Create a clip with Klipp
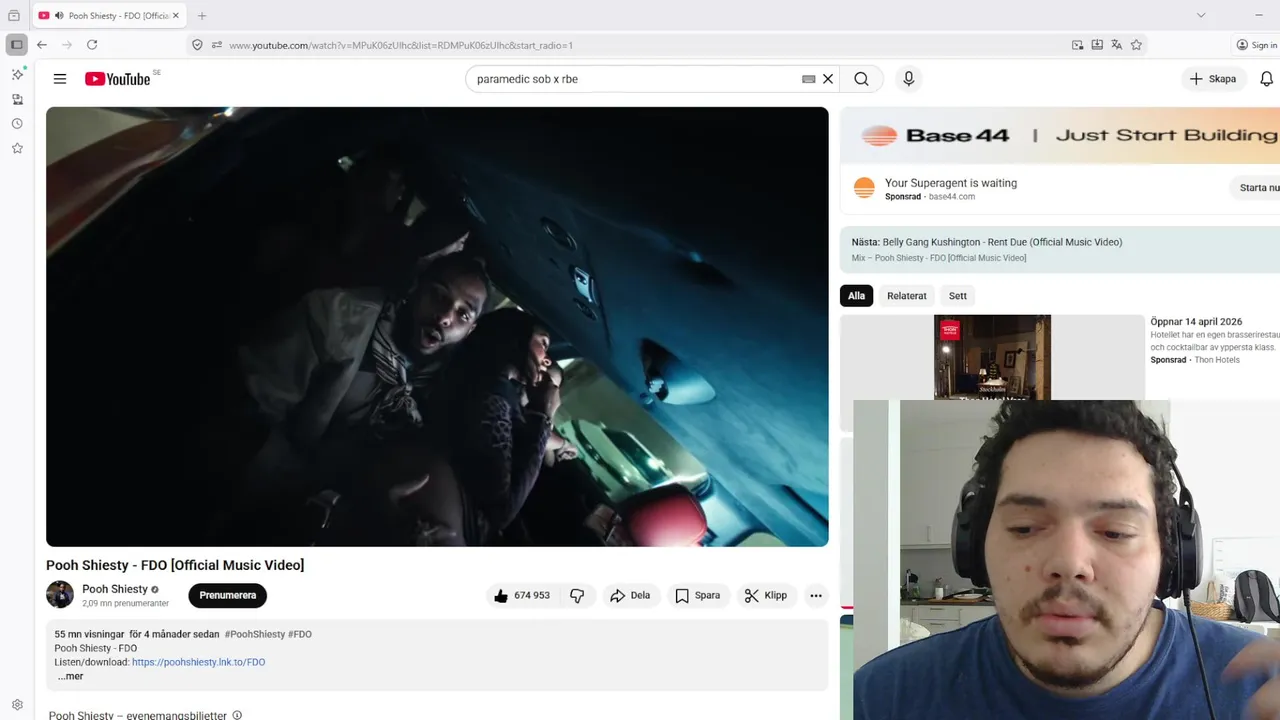The height and width of the screenshot is (720, 1280). [x=765, y=595]
